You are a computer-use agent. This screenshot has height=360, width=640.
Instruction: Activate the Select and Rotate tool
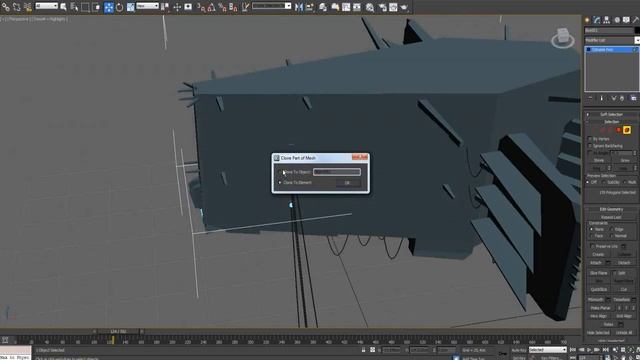pyautogui.click(x=120, y=7)
